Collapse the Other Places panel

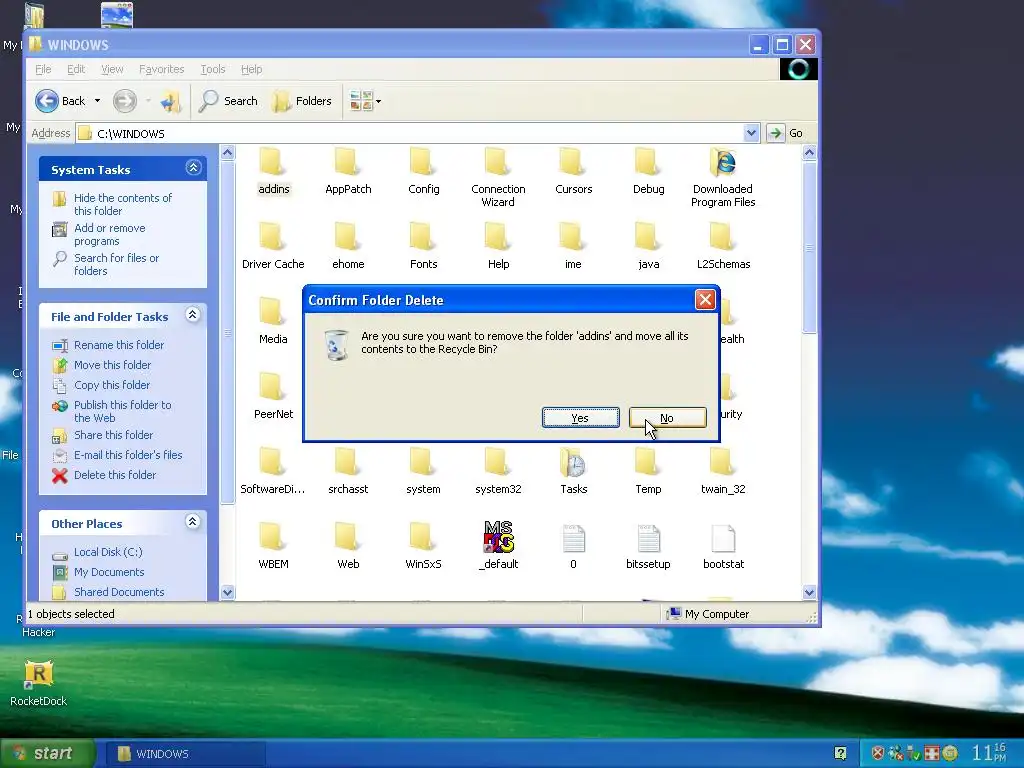pyautogui.click(x=193, y=522)
